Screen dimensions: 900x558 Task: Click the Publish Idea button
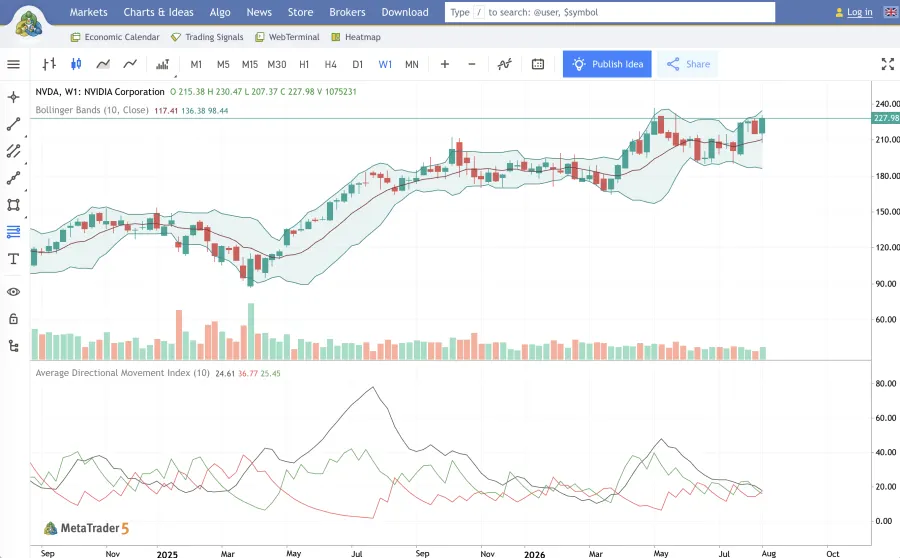(x=607, y=64)
